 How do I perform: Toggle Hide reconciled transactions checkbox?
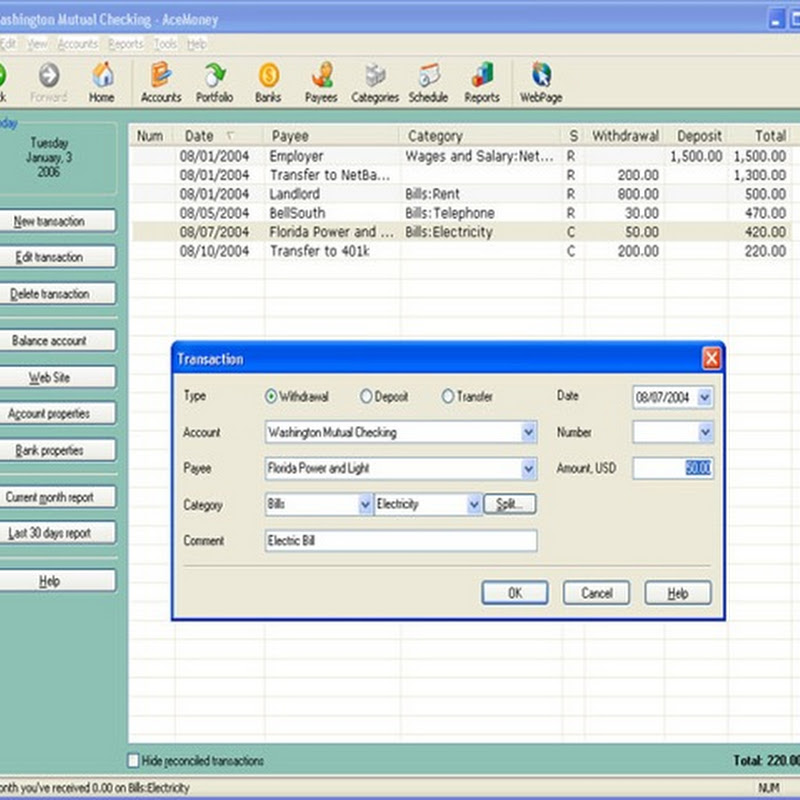point(133,761)
